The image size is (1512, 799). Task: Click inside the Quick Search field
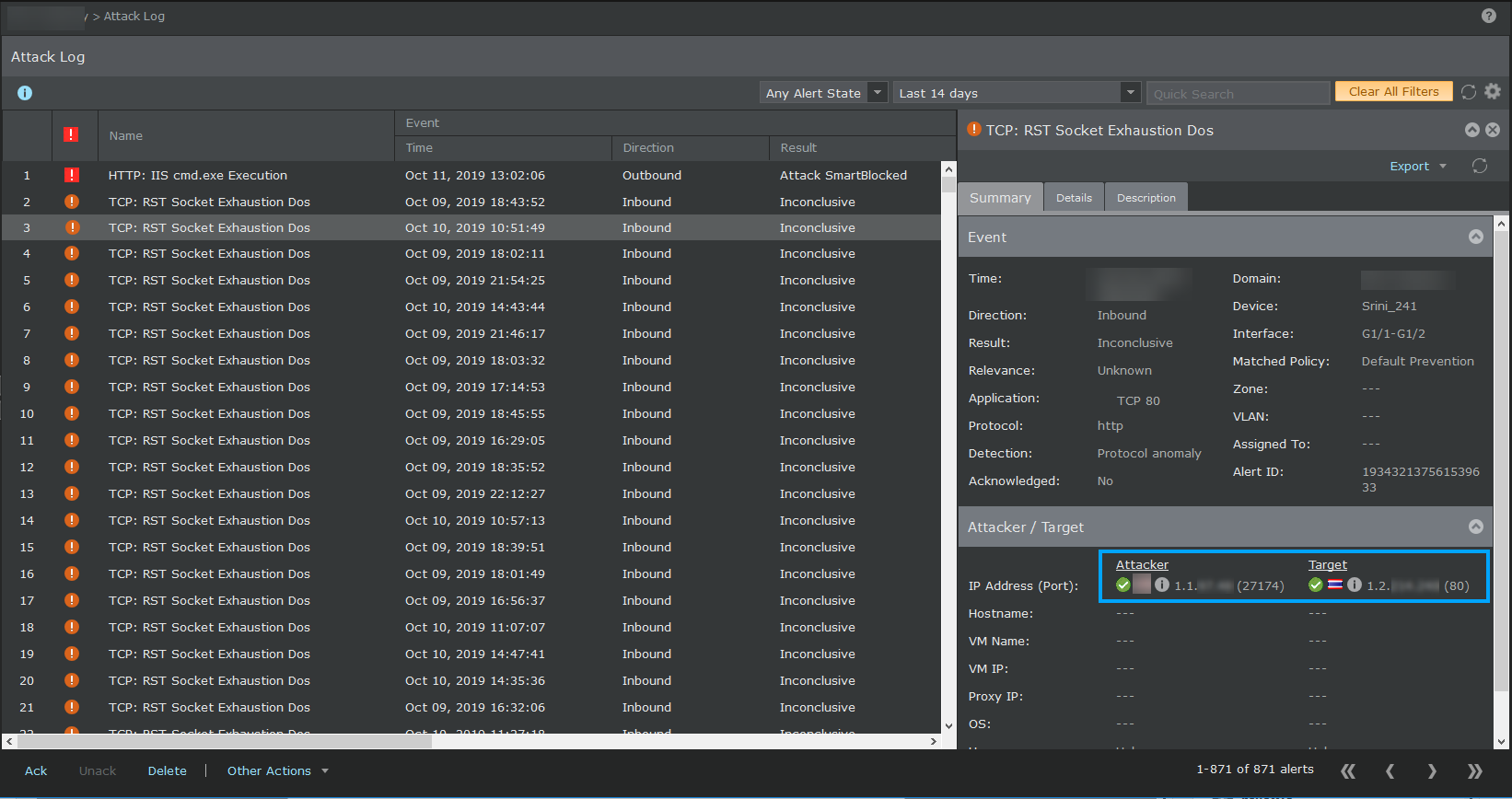1239,94
